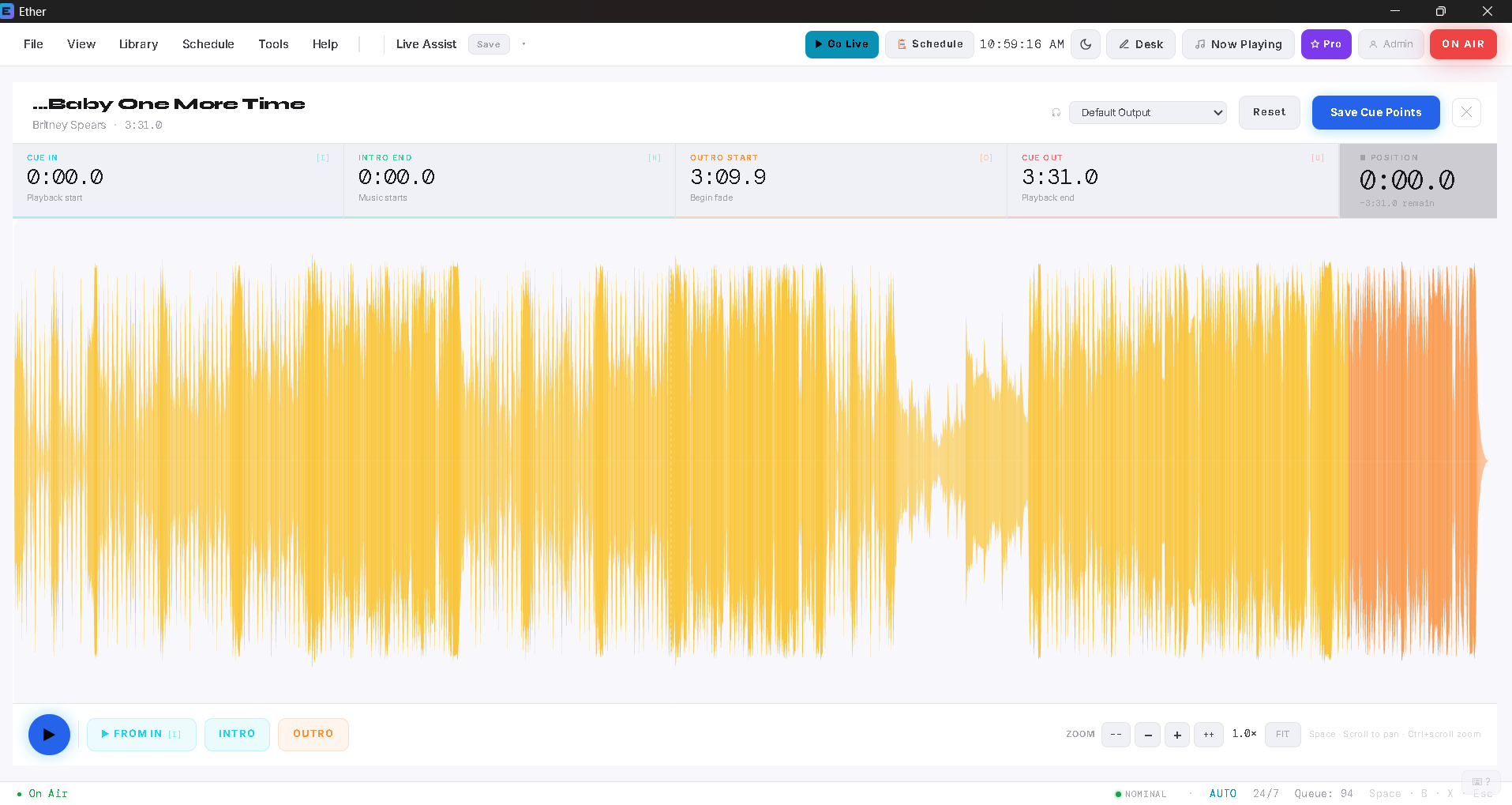The height and width of the screenshot is (805, 1512).
Task: Open the Admin account button
Action: pos(1391,44)
